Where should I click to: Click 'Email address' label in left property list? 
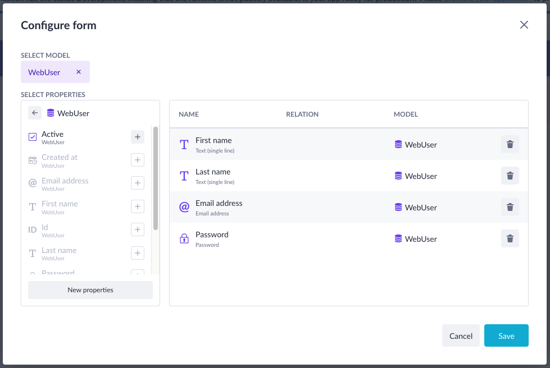[65, 181]
